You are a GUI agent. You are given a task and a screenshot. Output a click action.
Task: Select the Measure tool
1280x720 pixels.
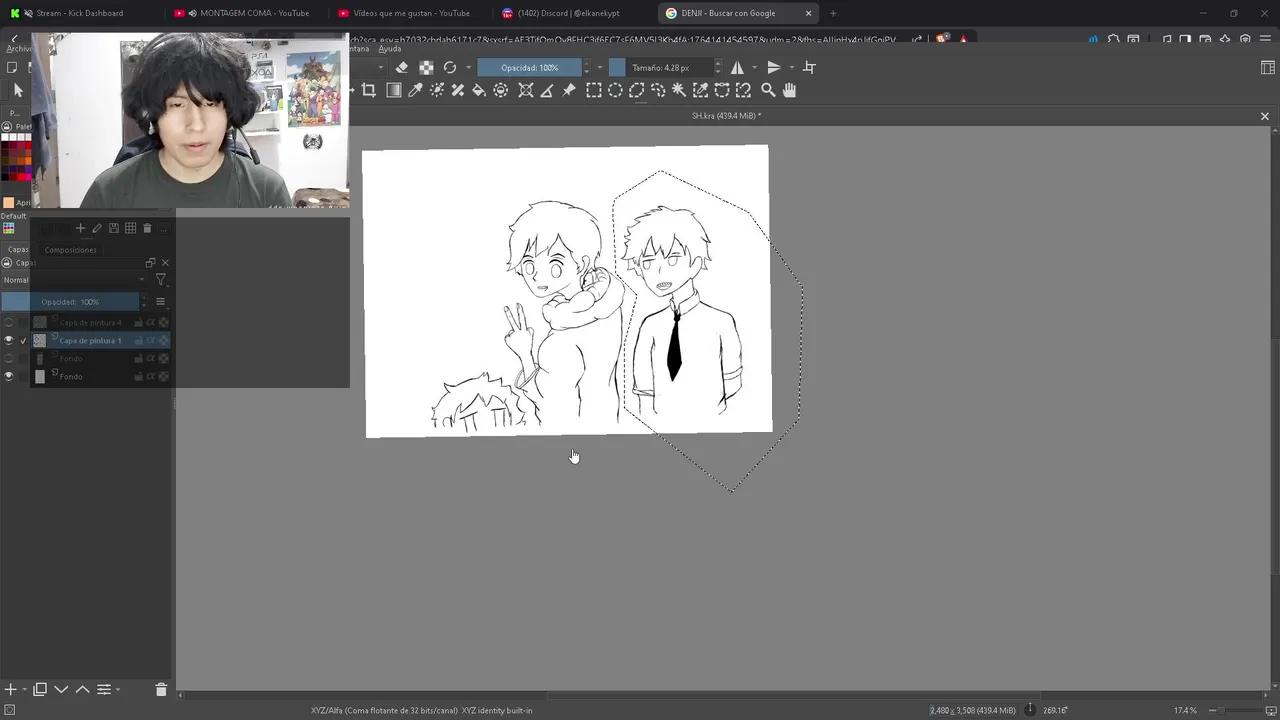point(547,90)
